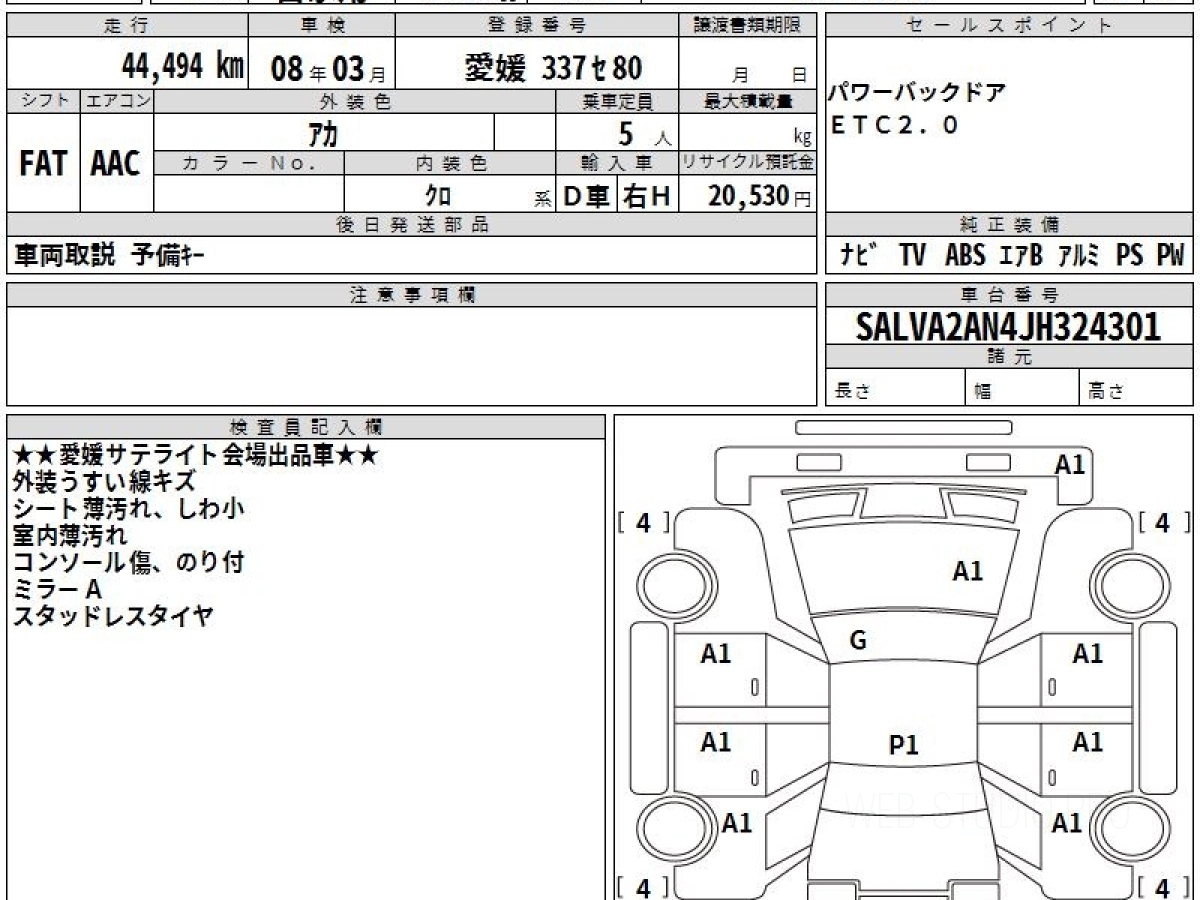The height and width of the screenshot is (900, 1200).
Task: Click the エアB airbag label
Action: point(1021,256)
